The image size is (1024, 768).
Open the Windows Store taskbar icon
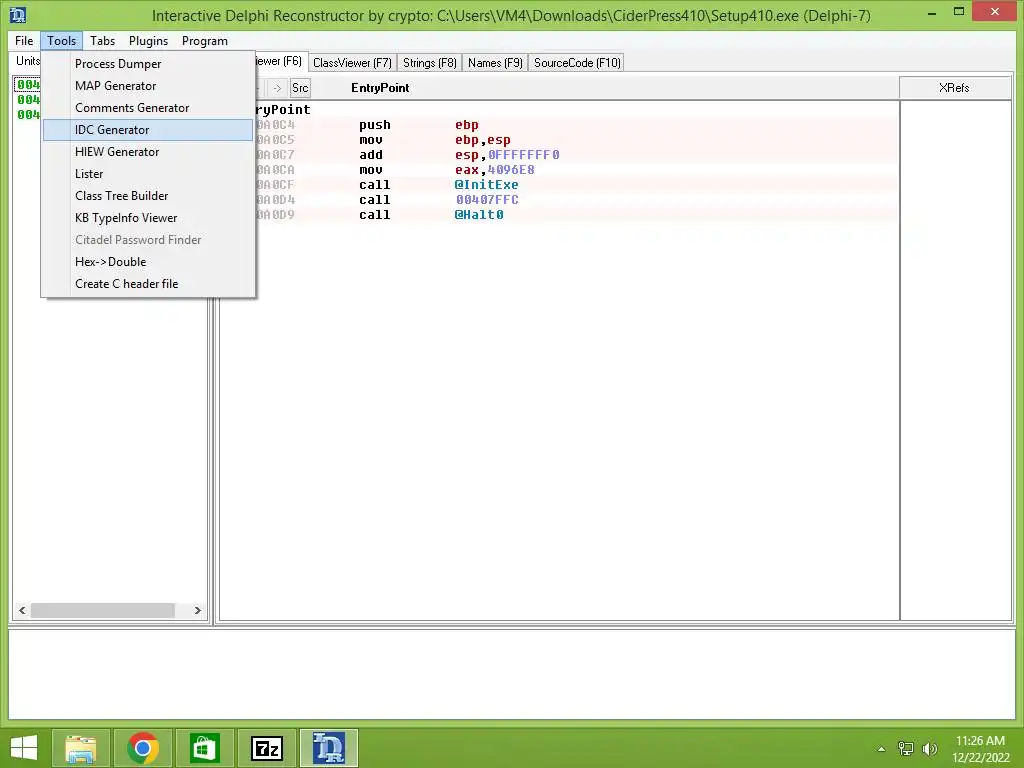pyautogui.click(x=204, y=748)
